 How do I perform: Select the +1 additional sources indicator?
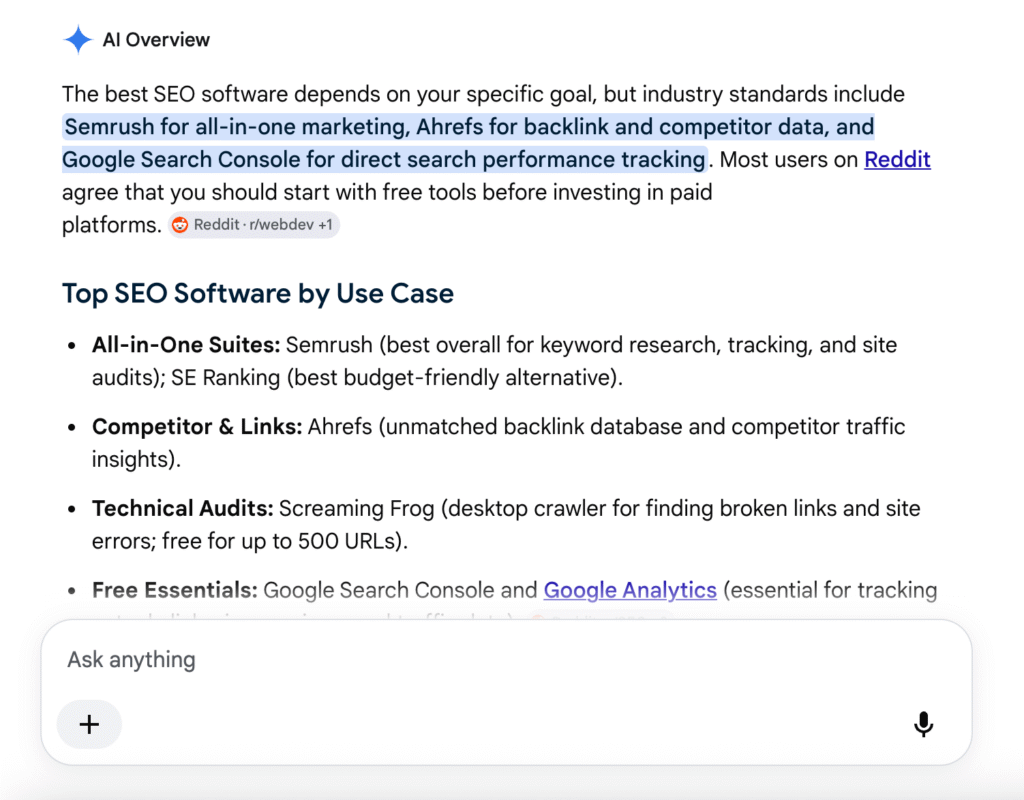point(325,225)
